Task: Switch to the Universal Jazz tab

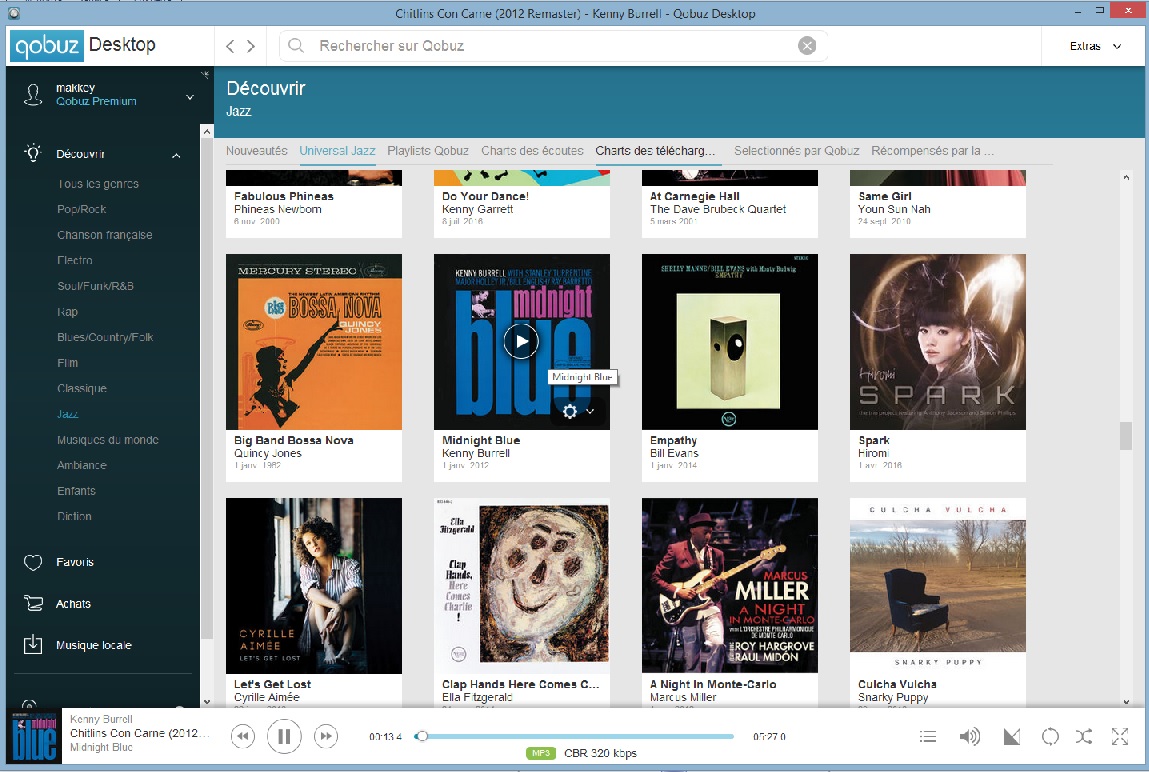Action: click(337, 151)
